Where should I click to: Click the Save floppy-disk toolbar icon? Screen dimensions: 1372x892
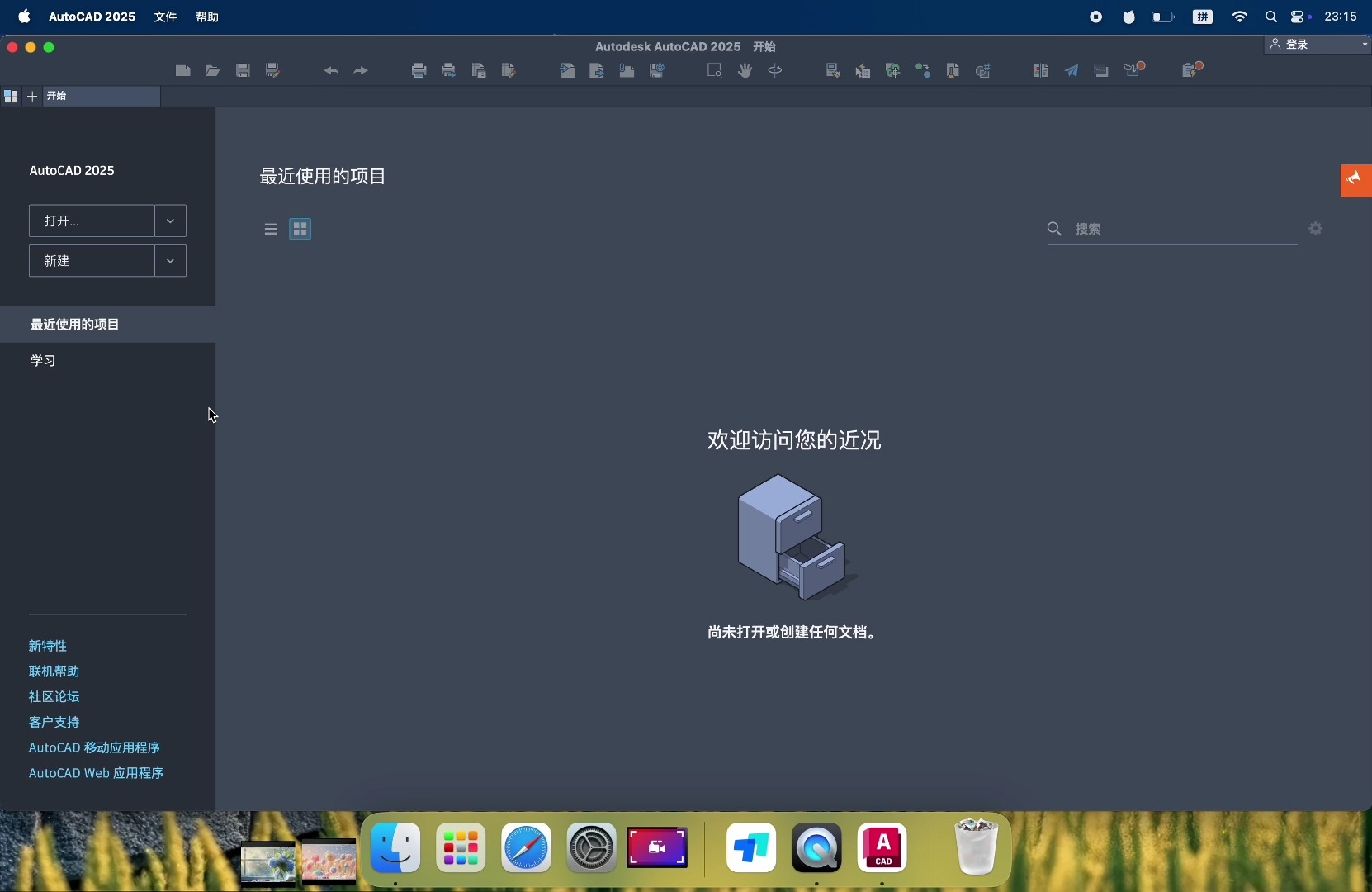[x=243, y=71]
